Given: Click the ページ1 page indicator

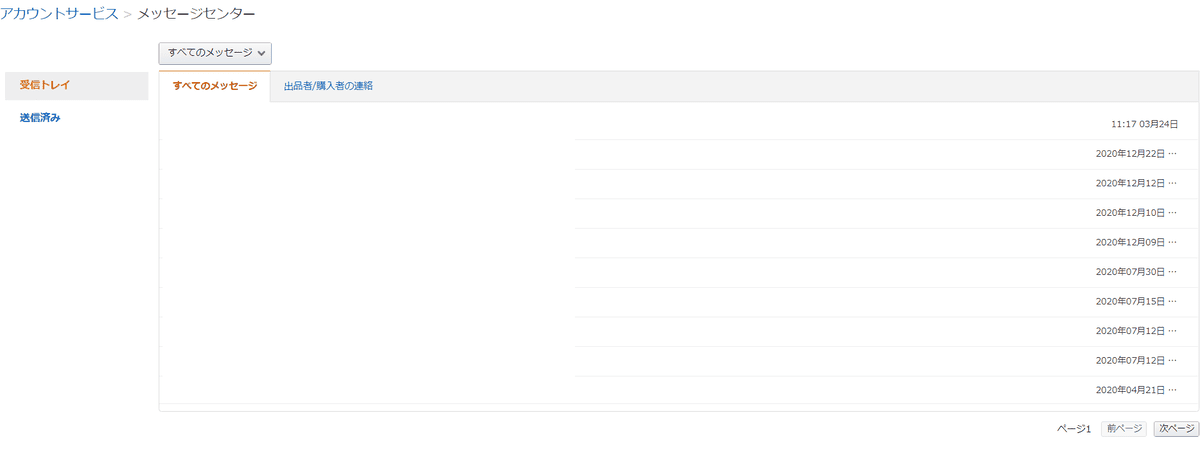Looking at the screenshot, I should point(1074,428).
